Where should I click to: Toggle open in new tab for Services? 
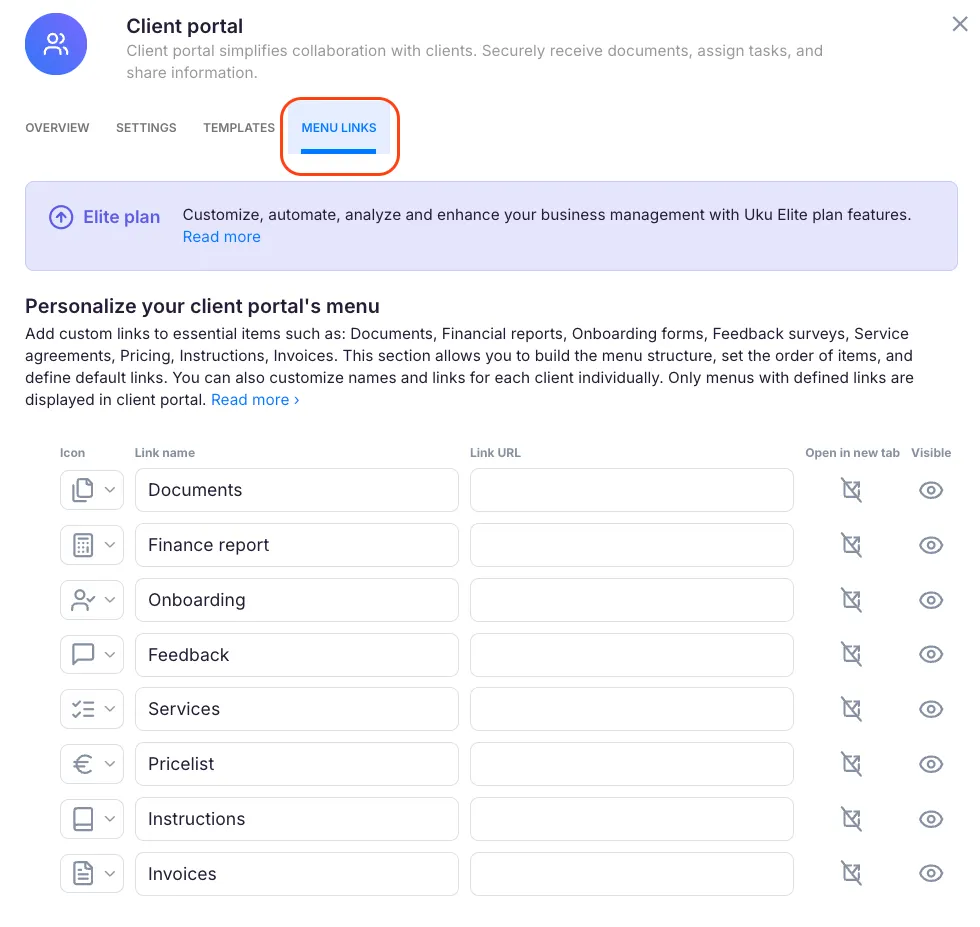(851, 709)
